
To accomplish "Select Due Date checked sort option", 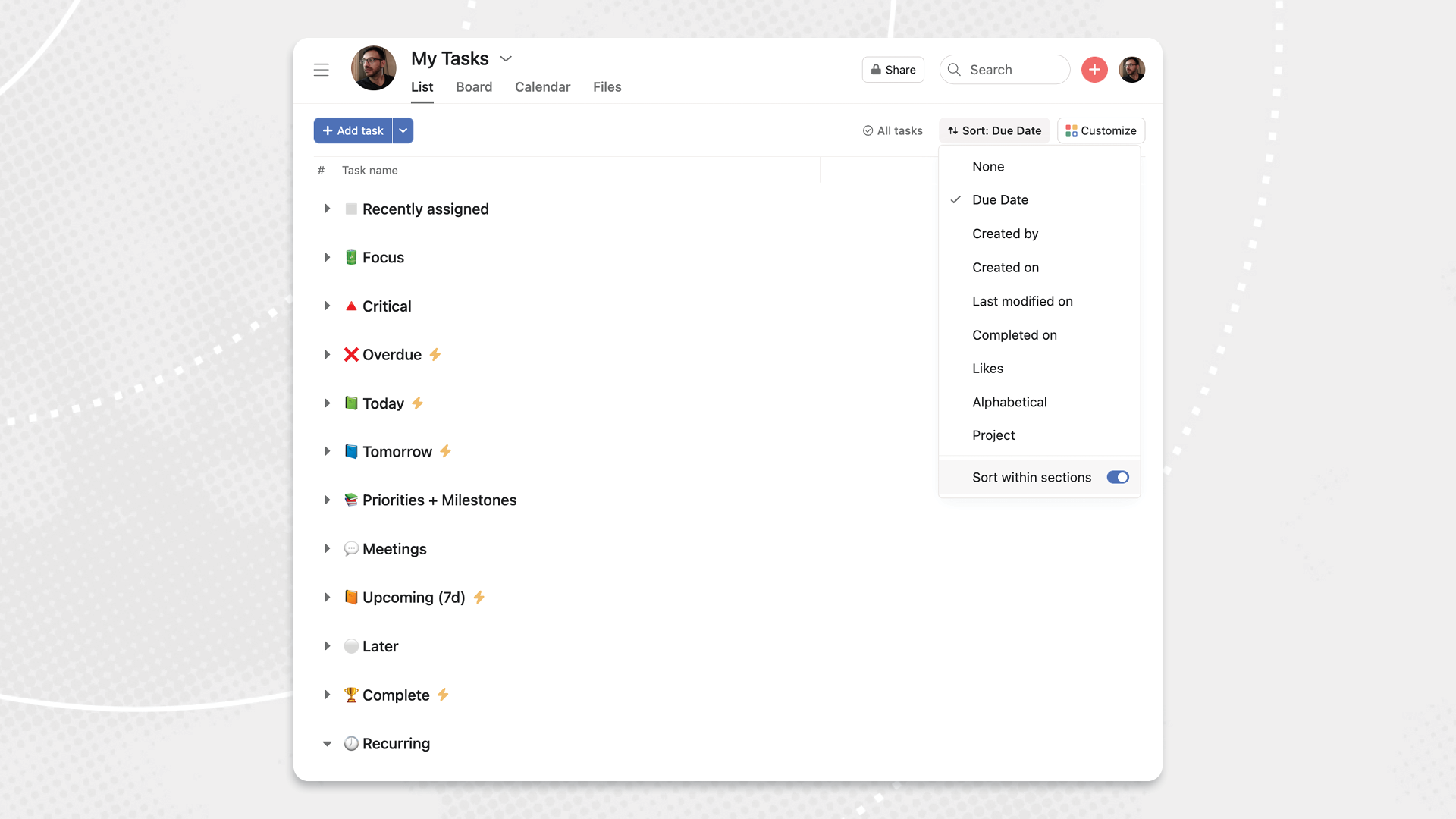I will tap(1000, 200).
